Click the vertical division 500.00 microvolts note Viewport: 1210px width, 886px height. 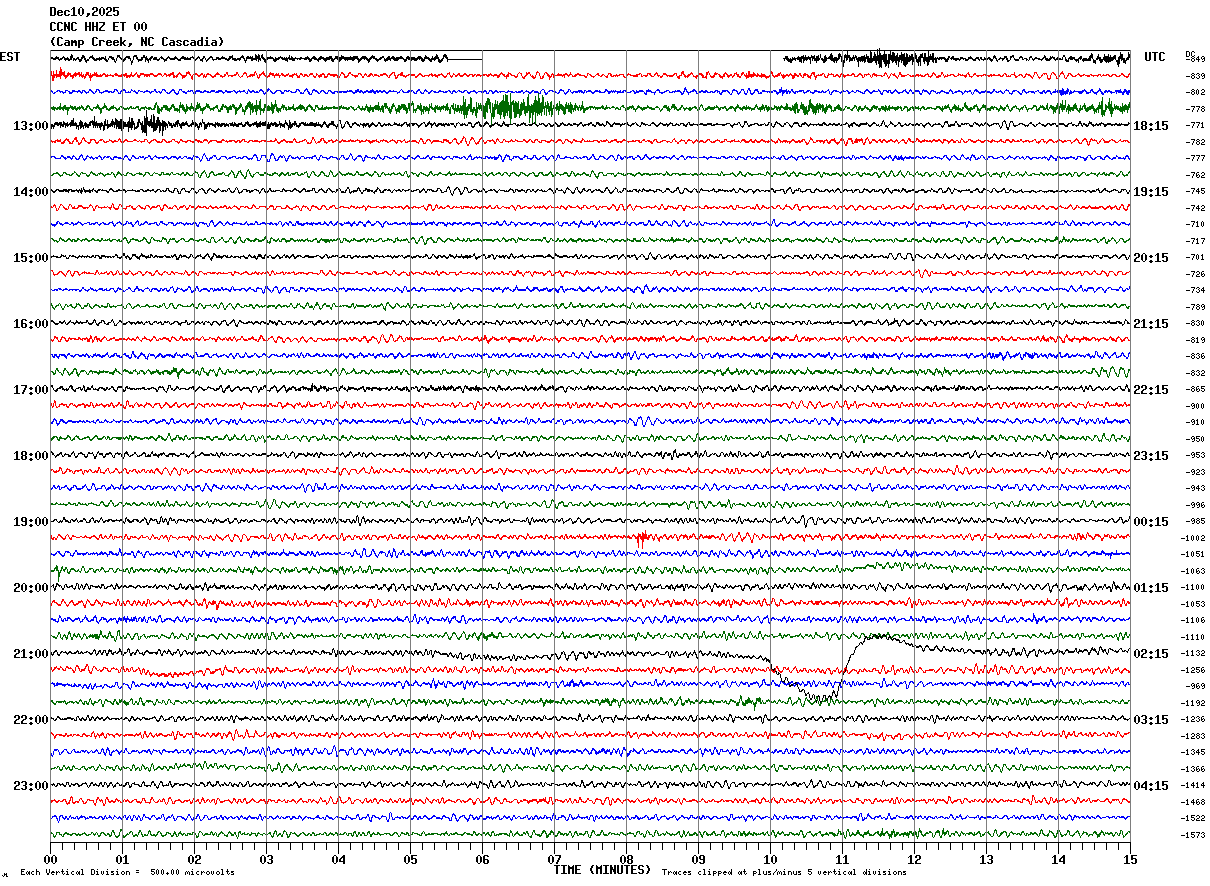click(127, 873)
